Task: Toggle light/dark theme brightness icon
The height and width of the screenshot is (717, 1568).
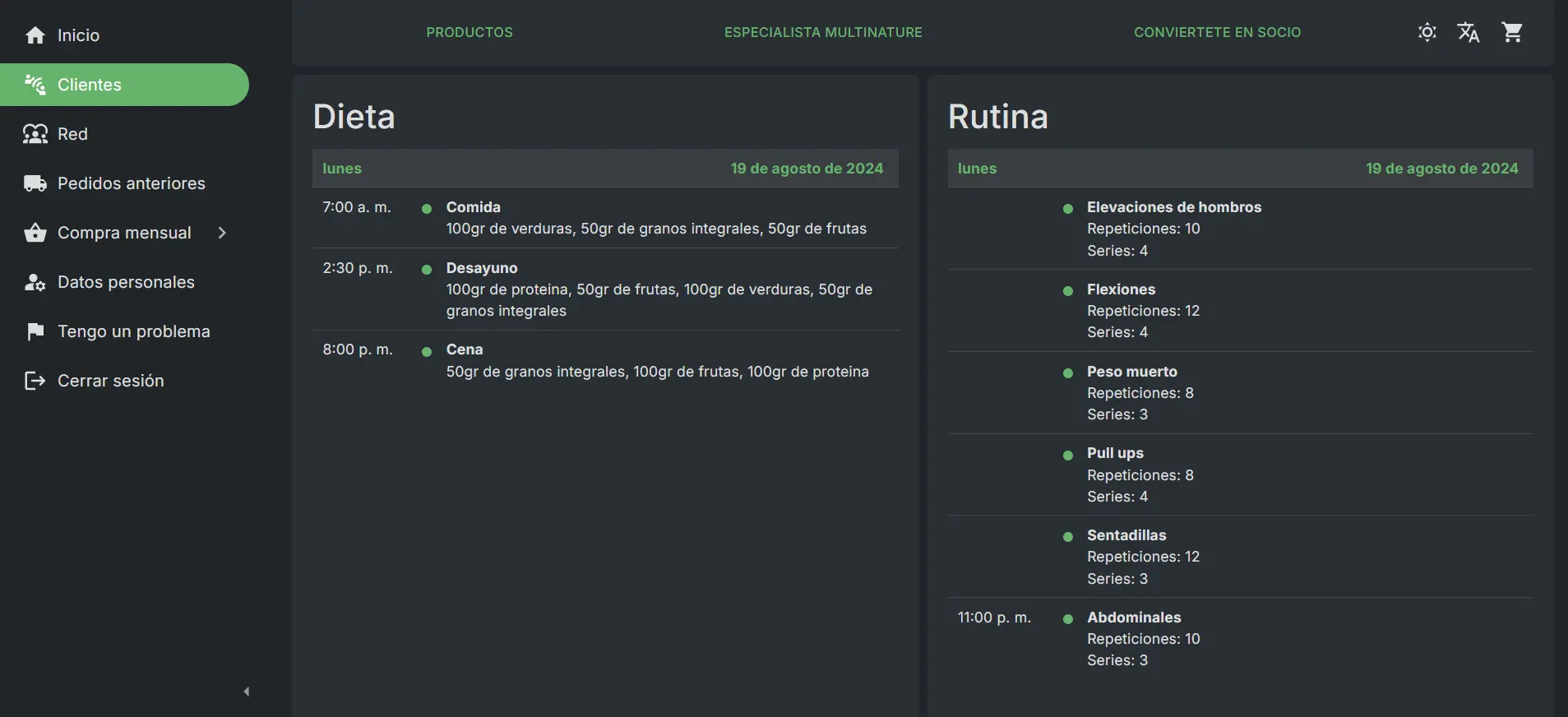Action: pos(1427,32)
